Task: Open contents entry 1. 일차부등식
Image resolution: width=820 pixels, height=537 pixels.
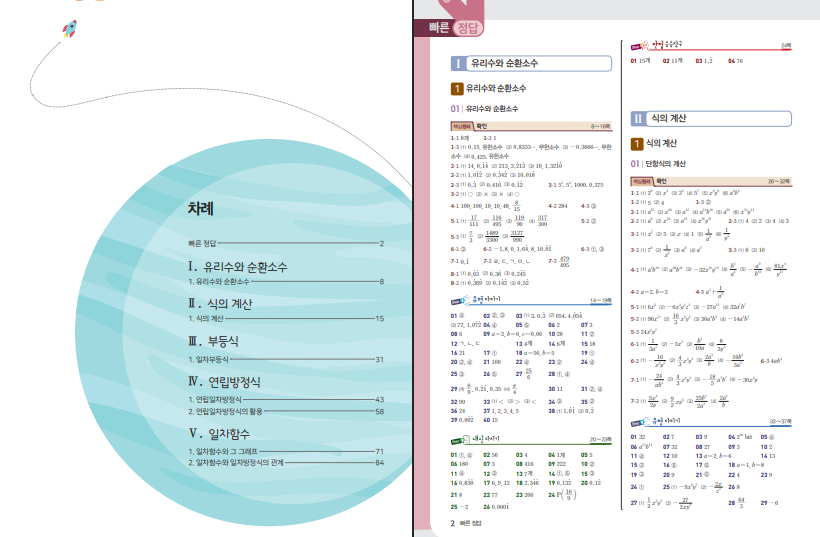Action: click(x=209, y=359)
